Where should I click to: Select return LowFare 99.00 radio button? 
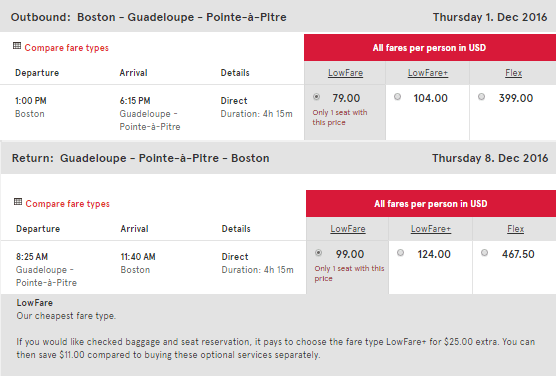click(318, 253)
